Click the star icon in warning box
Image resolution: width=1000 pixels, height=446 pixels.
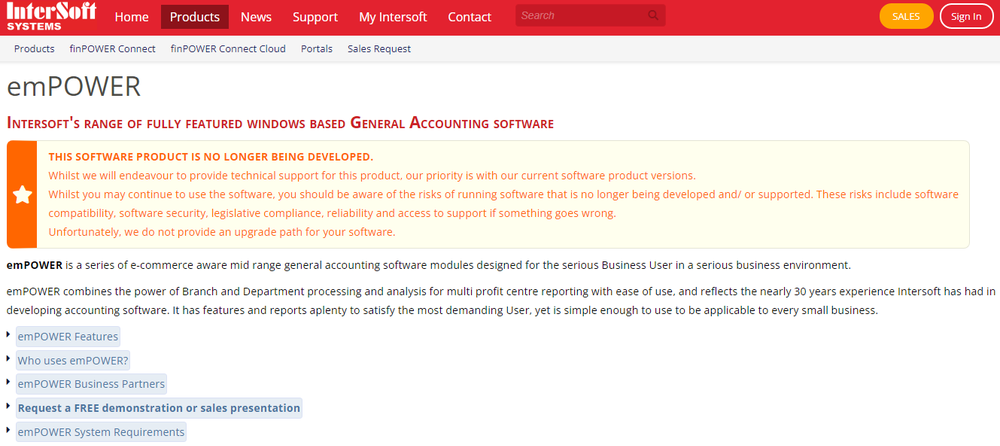22,195
